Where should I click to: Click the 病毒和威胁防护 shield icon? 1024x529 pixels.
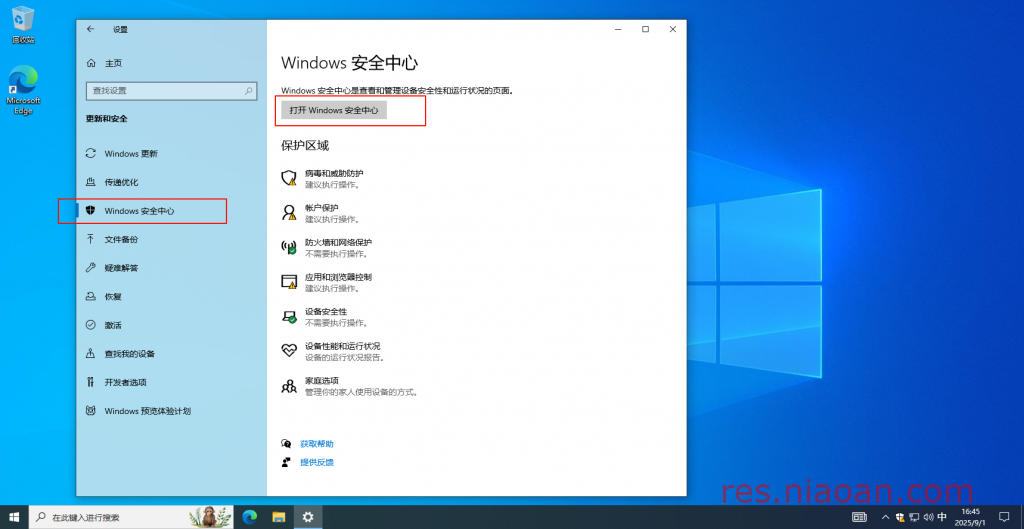point(289,178)
